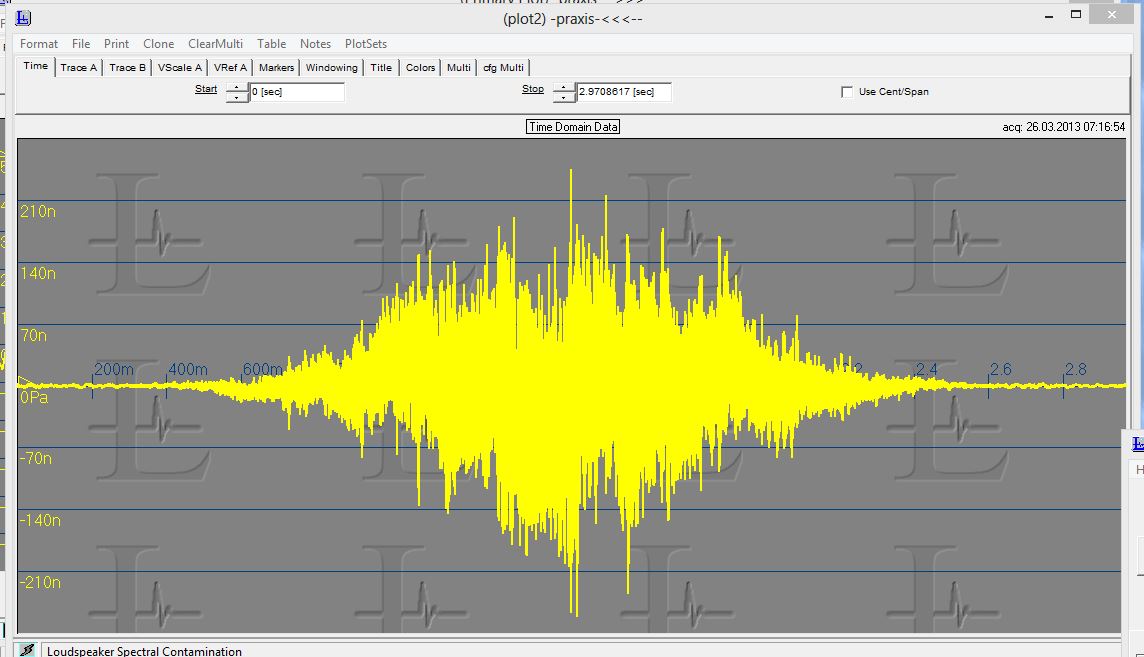Increase the Start value with up arrow

[x=237, y=88]
